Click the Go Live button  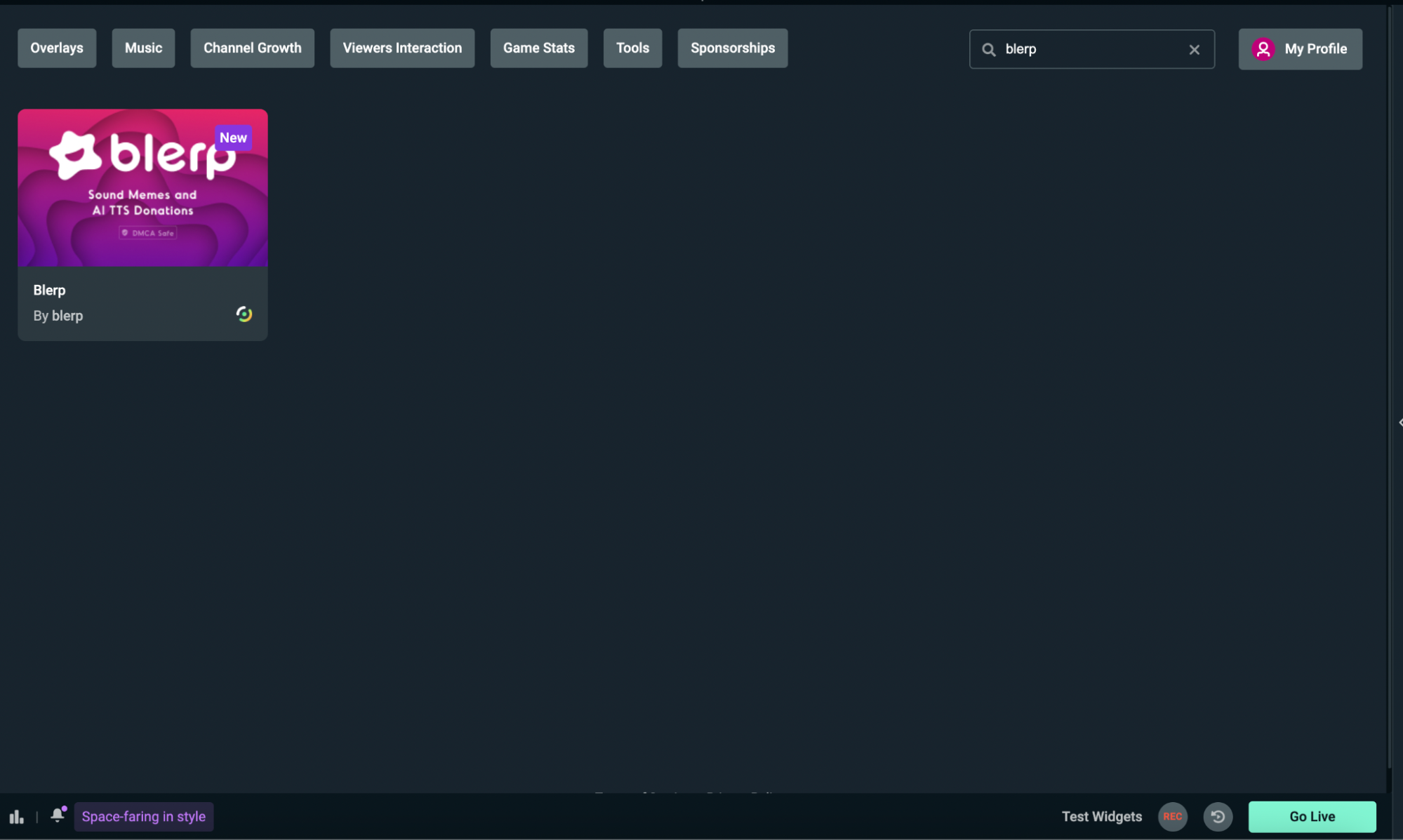coord(1311,816)
